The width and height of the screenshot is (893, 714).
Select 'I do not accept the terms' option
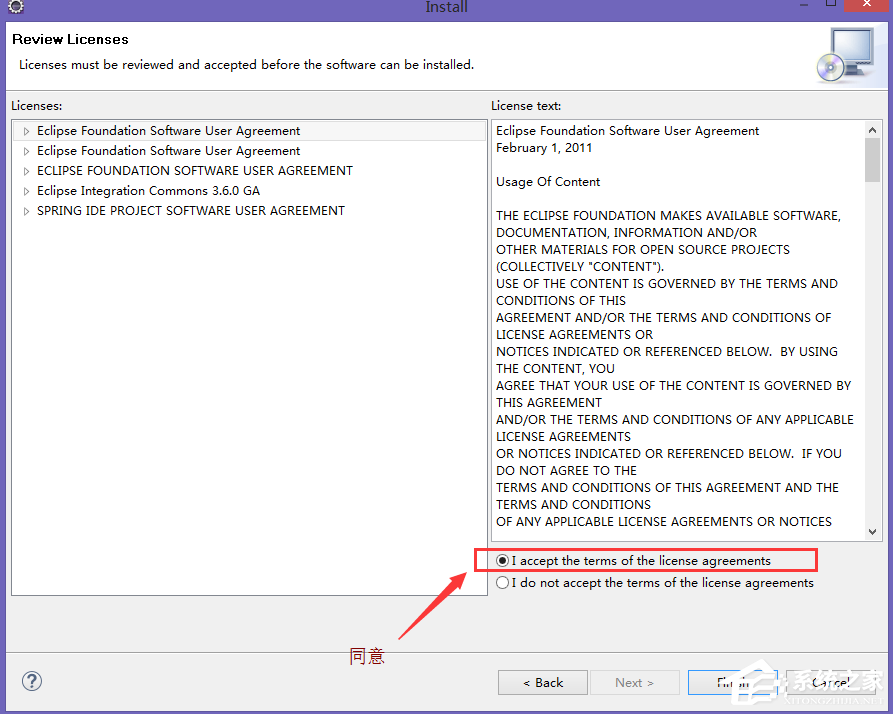[502, 582]
